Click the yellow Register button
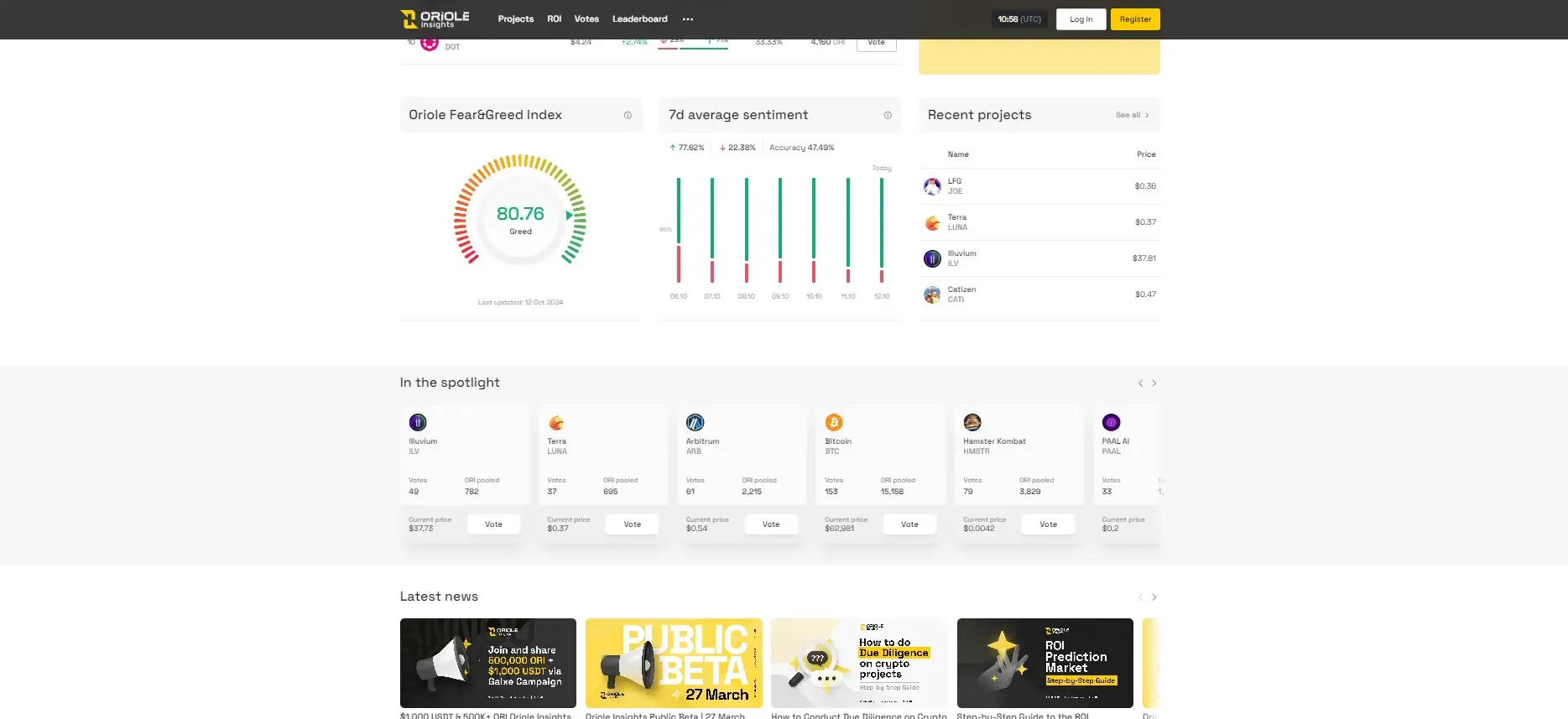This screenshot has height=719, width=1568. (1135, 19)
